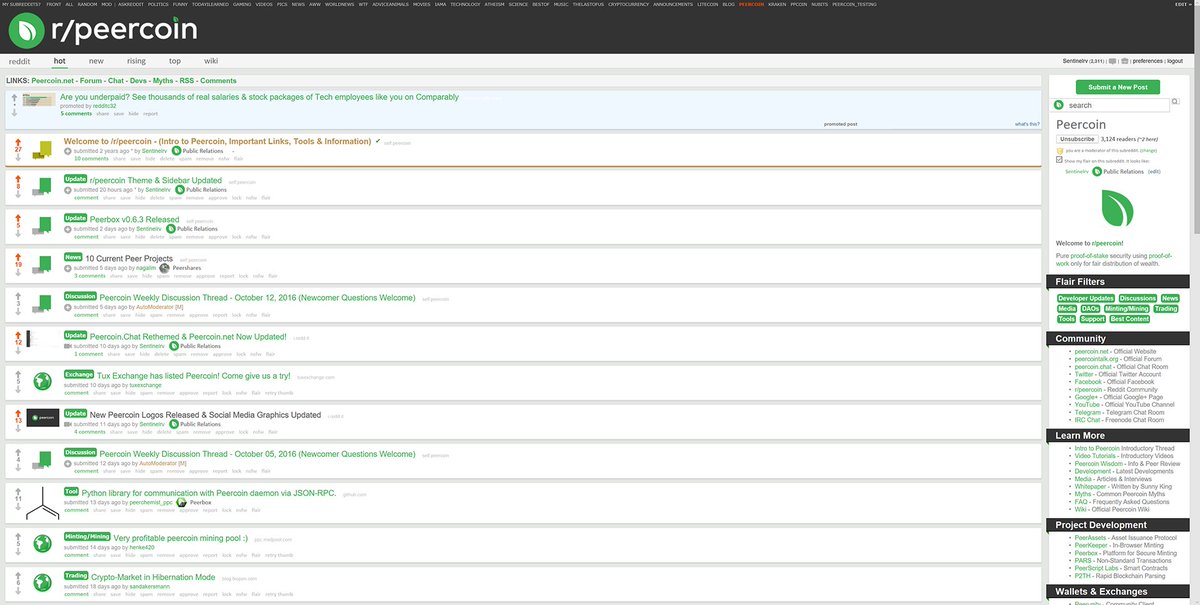The image size is (1200, 605).
Task: Downvote the Peercoin.Chat Rethemed post
Action: point(18,352)
